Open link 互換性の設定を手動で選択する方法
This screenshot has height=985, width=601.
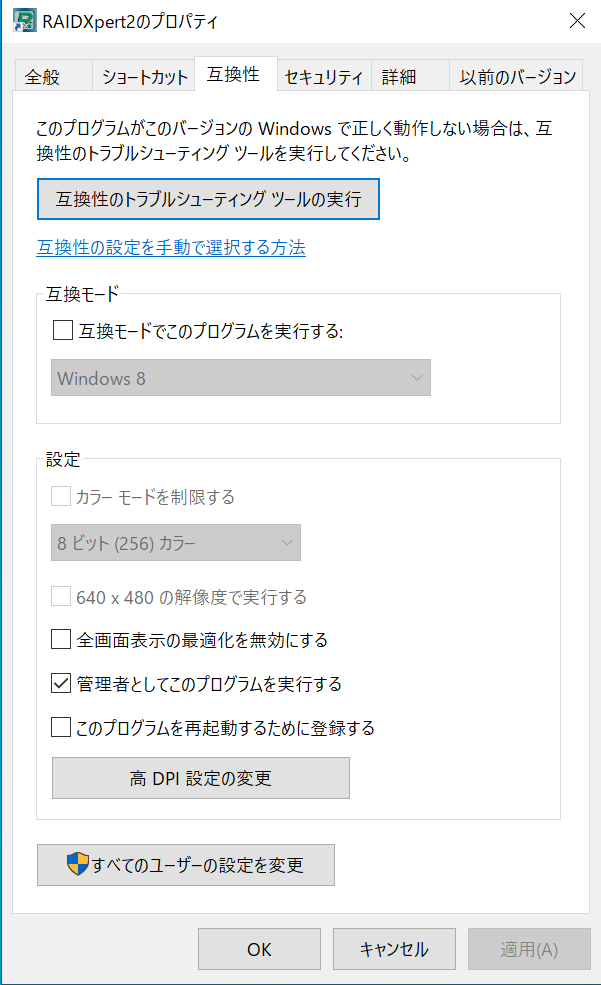tap(171, 247)
